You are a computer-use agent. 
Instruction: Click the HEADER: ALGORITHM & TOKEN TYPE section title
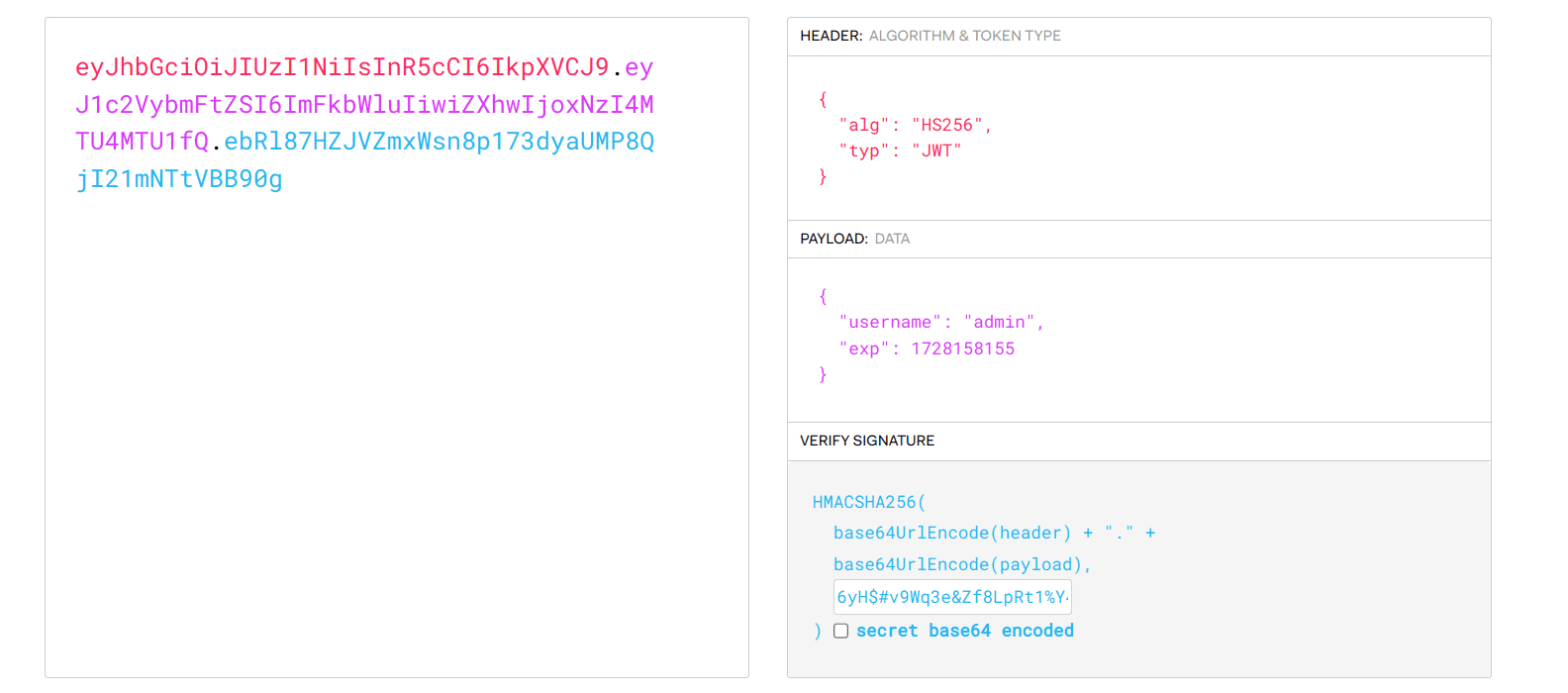[x=930, y=36]
